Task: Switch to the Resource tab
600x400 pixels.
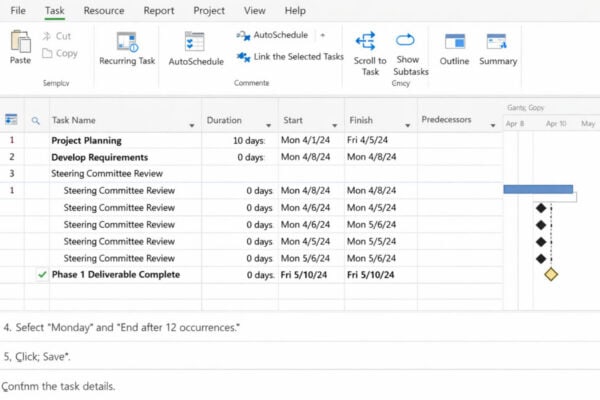Action: (104, 11)
